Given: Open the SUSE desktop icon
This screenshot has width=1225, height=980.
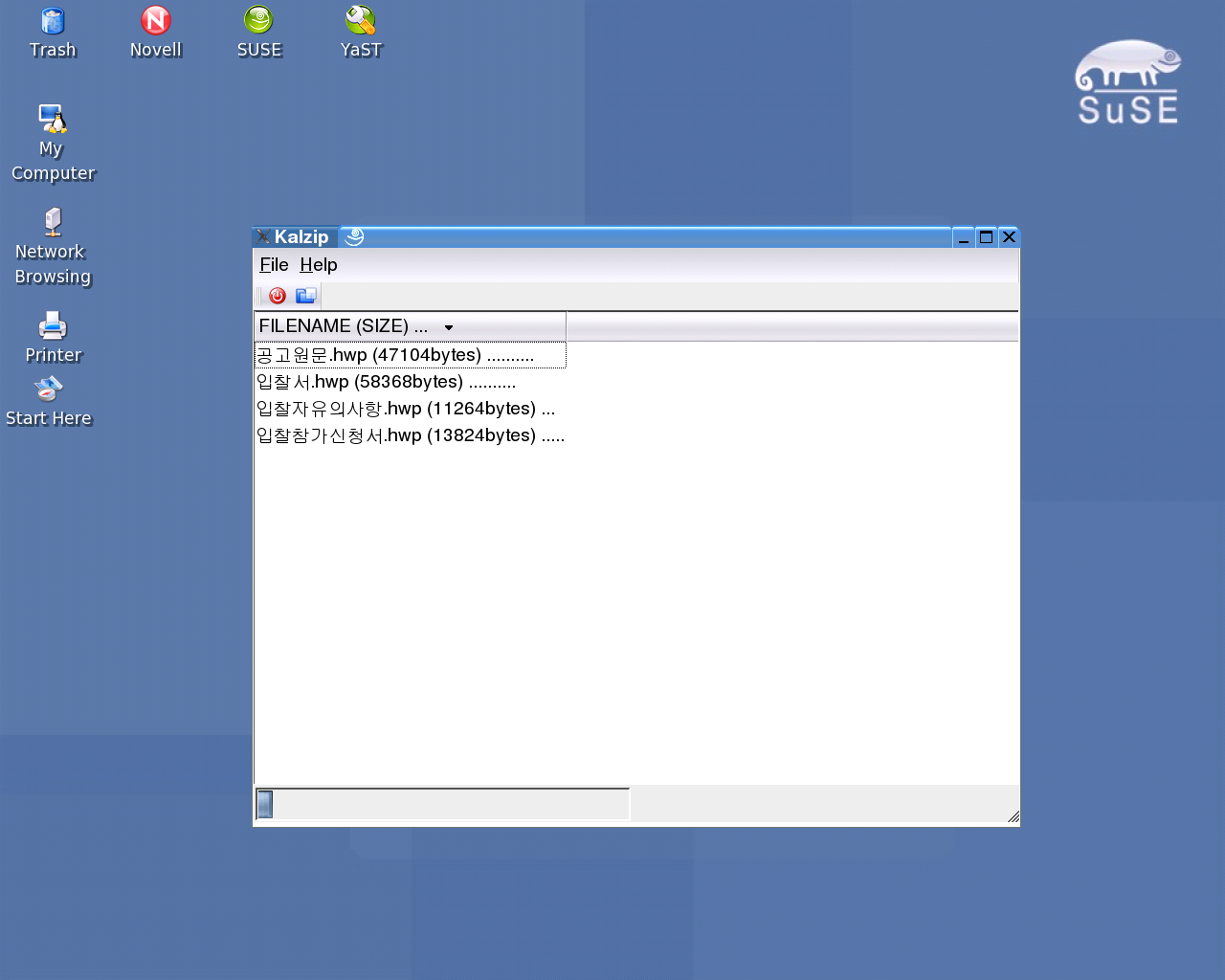Looking at the screenshot, I should click(258, 21).
